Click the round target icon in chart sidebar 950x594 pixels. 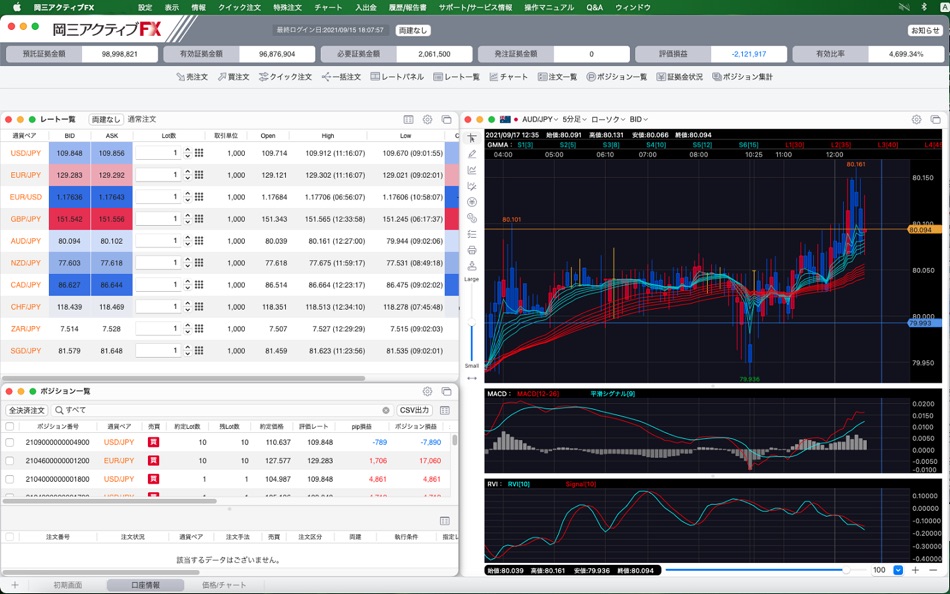pos(472,202)
